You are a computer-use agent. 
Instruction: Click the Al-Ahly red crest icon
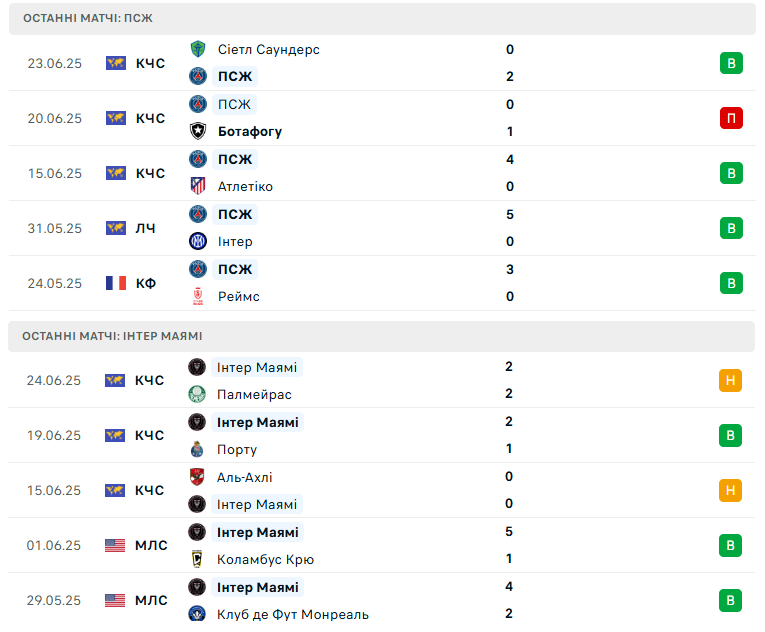pos(197,477)
